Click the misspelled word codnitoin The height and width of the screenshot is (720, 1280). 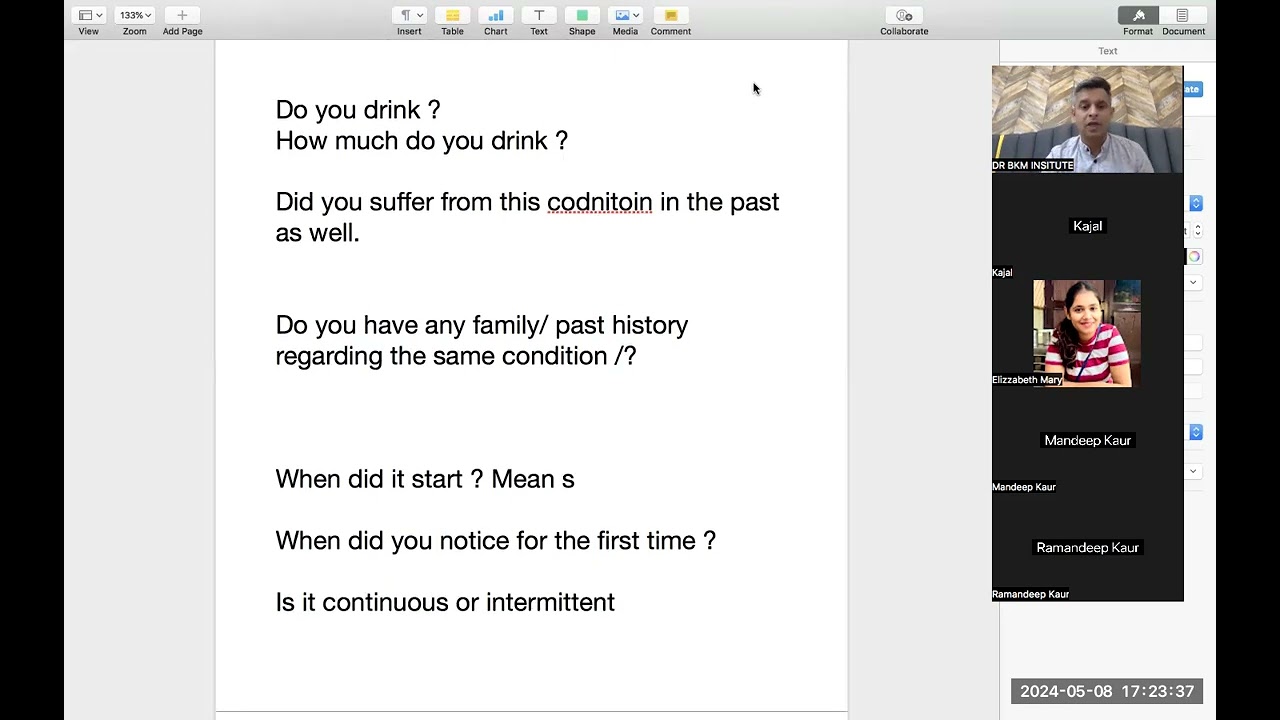coord(599,202)
